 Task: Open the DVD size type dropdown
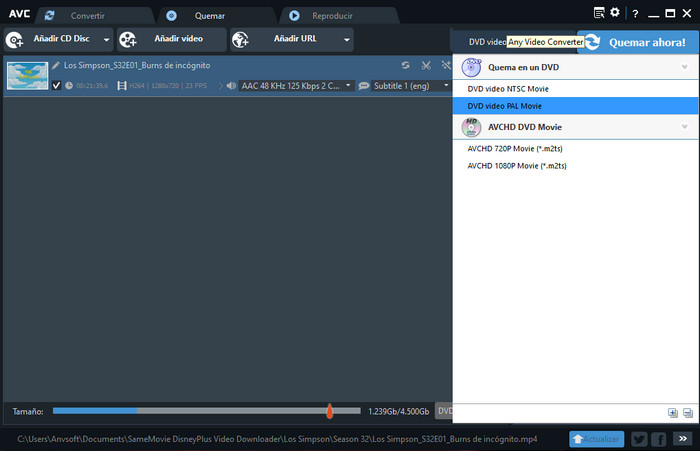point(444,411)
